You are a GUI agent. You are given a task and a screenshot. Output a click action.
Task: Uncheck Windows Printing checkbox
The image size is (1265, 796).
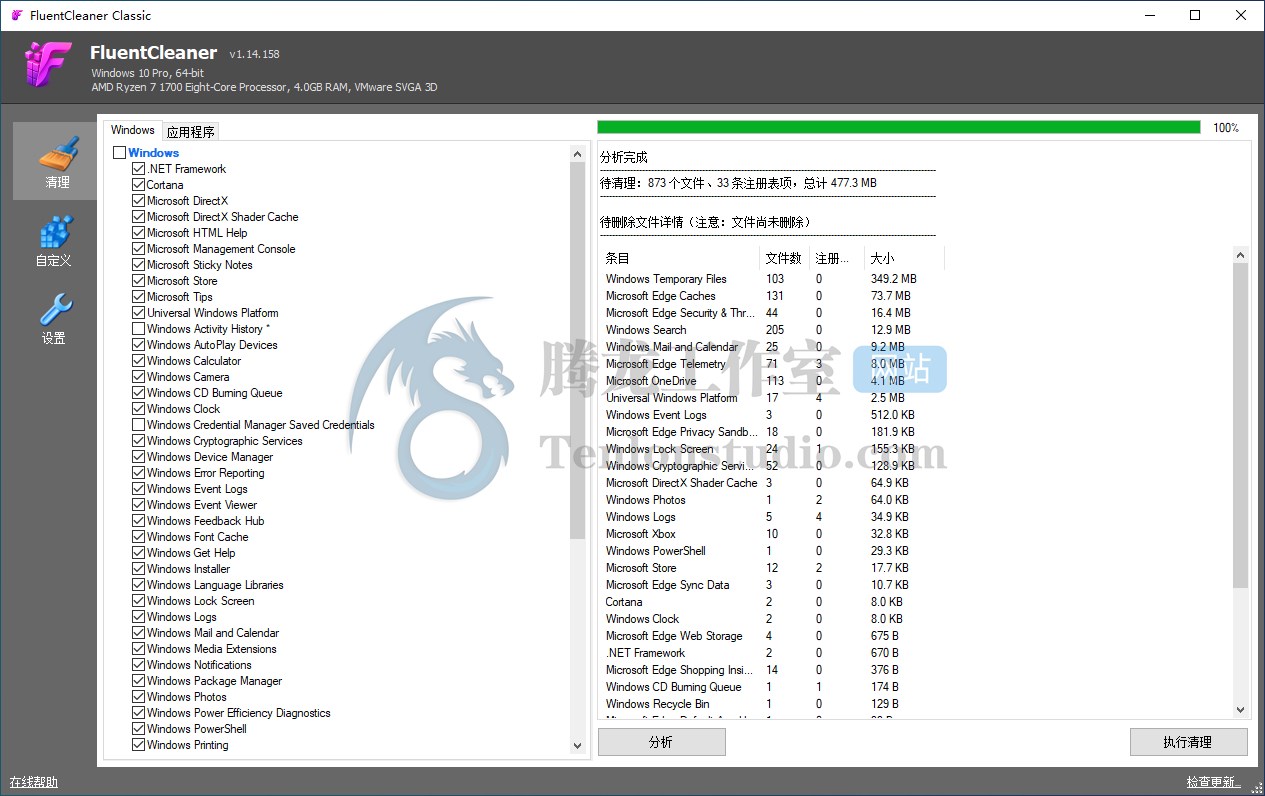point(139,745)
